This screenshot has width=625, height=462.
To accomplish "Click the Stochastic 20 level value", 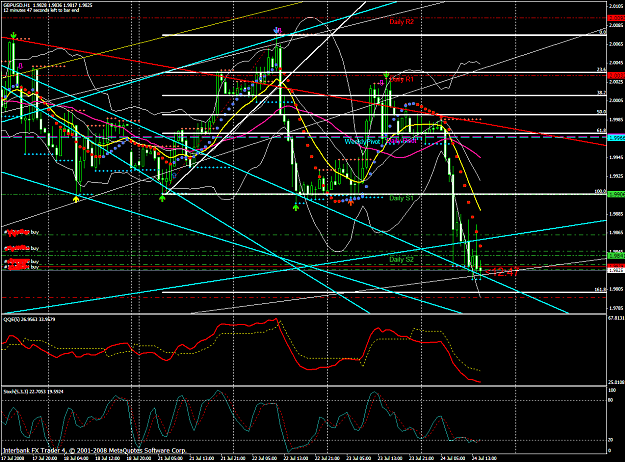I will [x=611, y=440].
